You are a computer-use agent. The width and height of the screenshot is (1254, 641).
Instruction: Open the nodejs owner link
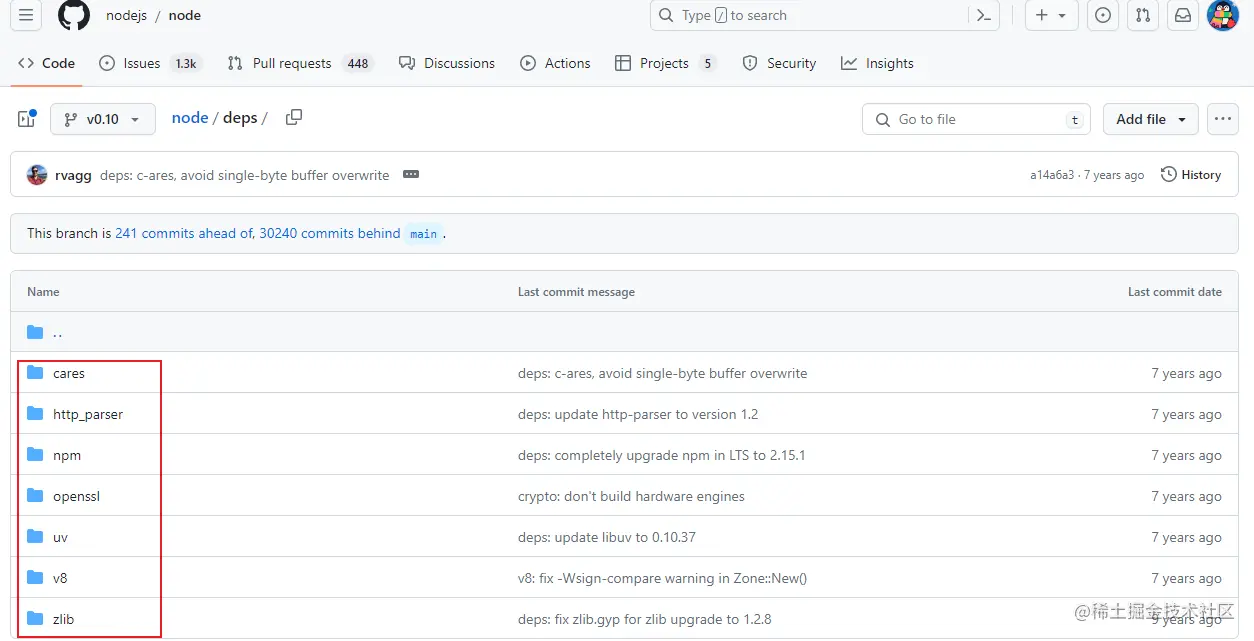pyautogui.click(x=127, y=16)
